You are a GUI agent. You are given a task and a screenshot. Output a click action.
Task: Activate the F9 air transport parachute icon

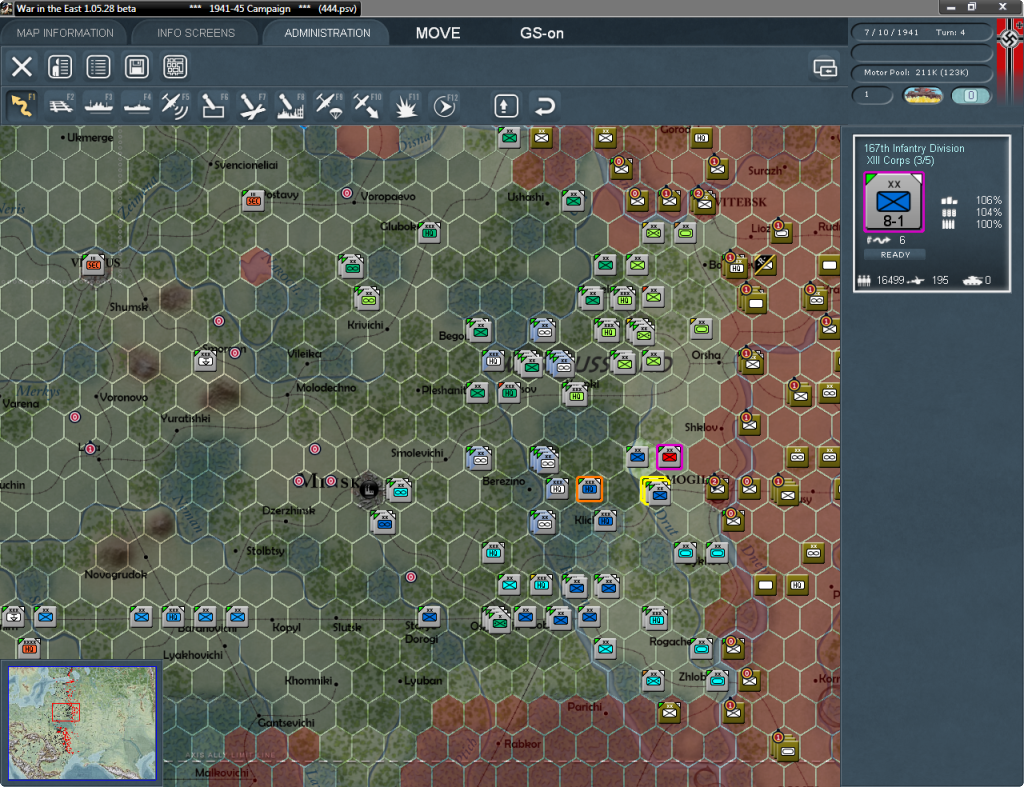coord(328,105)
